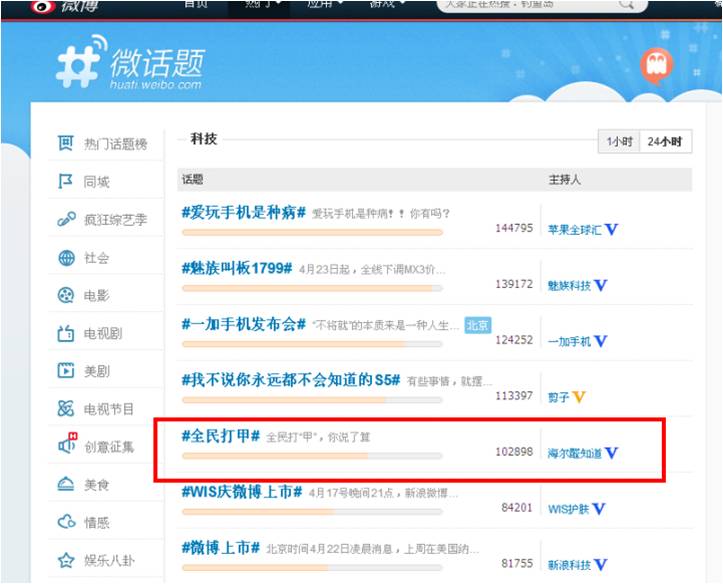
Task: Open topic #微博上市#
Action: (x=220, y=548)
